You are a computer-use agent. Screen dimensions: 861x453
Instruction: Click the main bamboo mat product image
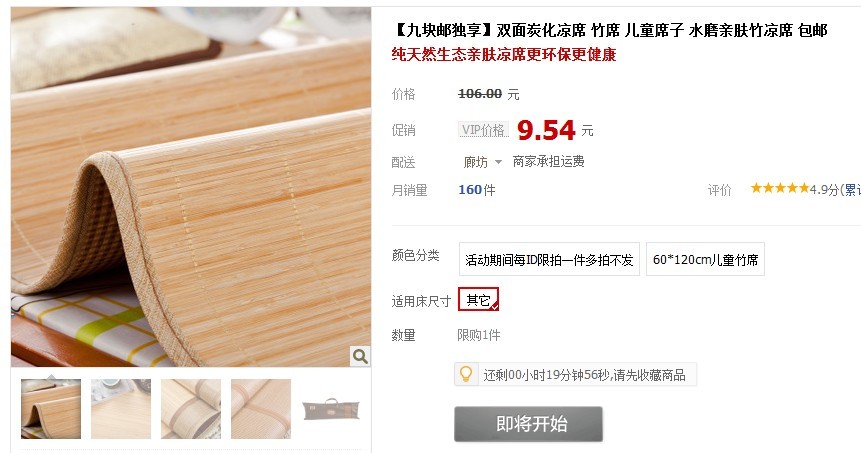coord(191,187)
